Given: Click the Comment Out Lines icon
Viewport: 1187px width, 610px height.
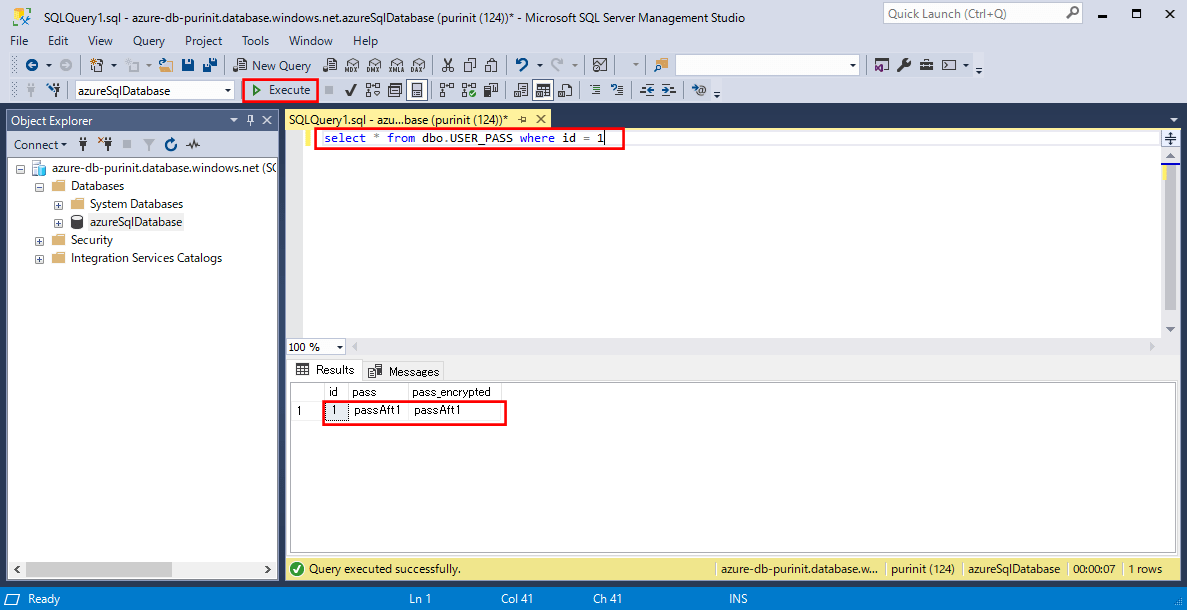Looking at the screenshot, I should coord(595,91).
